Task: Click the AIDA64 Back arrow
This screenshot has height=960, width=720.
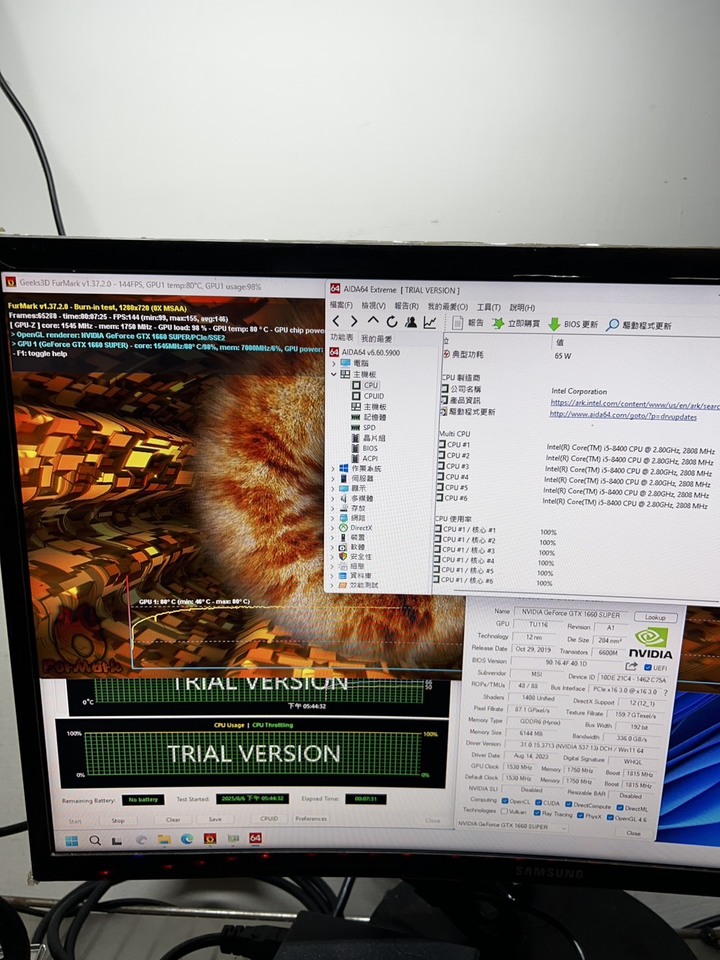Action: (336, 321)
